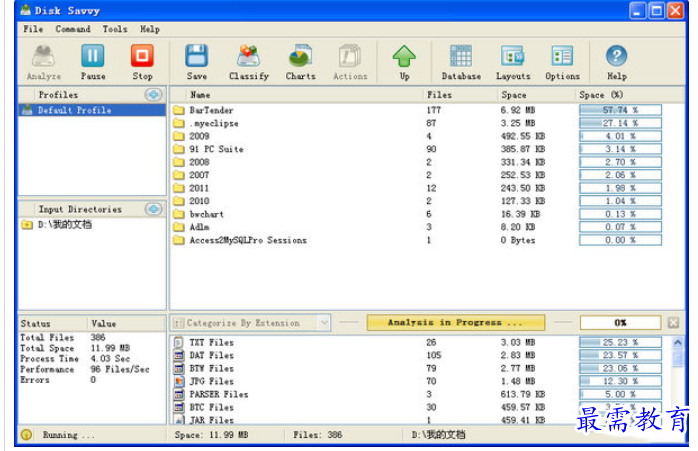Click the Help question mark icon
698x451 pixels.
point(617,56)
